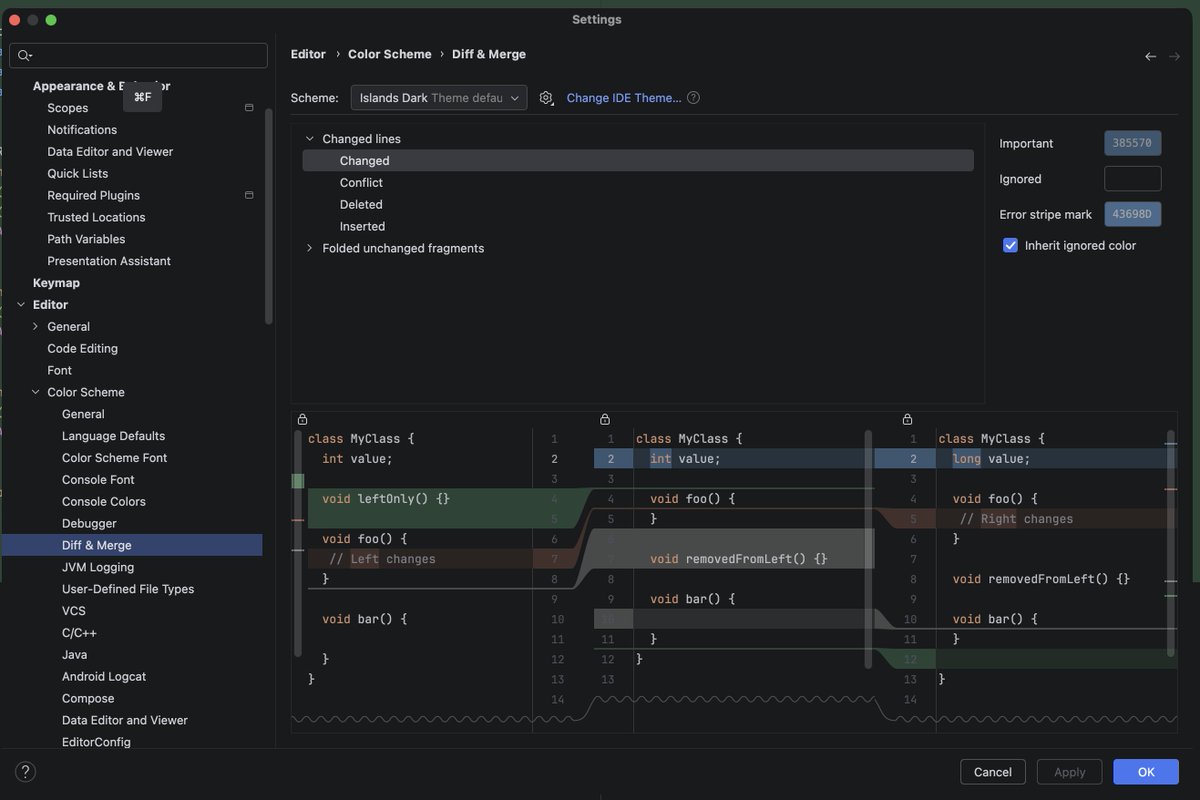
Task: Open Path Variables settings
Action: 86,239
